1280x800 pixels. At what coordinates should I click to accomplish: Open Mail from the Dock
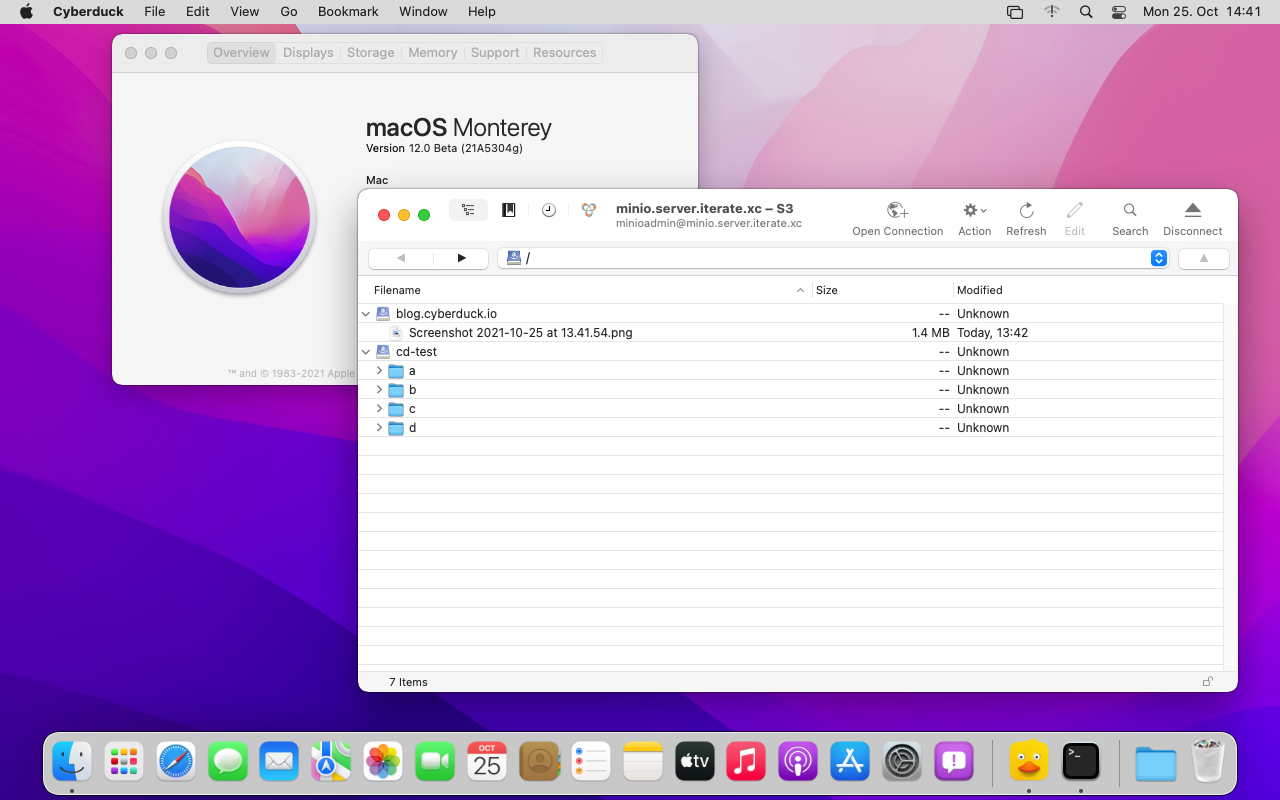click(279, 762)
